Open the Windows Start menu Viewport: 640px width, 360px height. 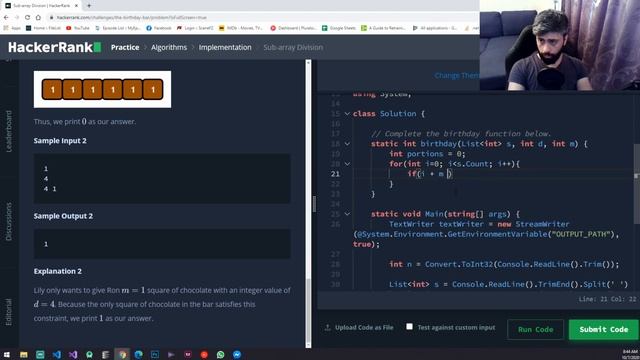click(7, 354)
